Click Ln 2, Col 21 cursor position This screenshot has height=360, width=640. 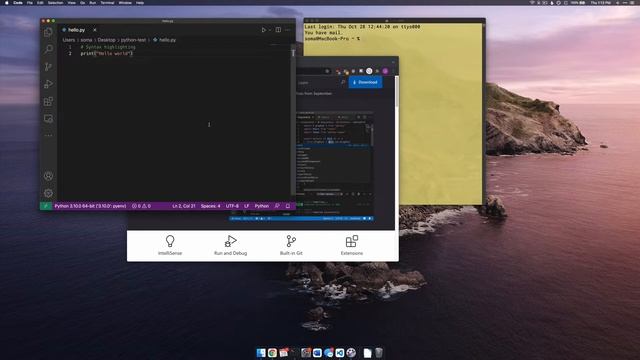184,206
